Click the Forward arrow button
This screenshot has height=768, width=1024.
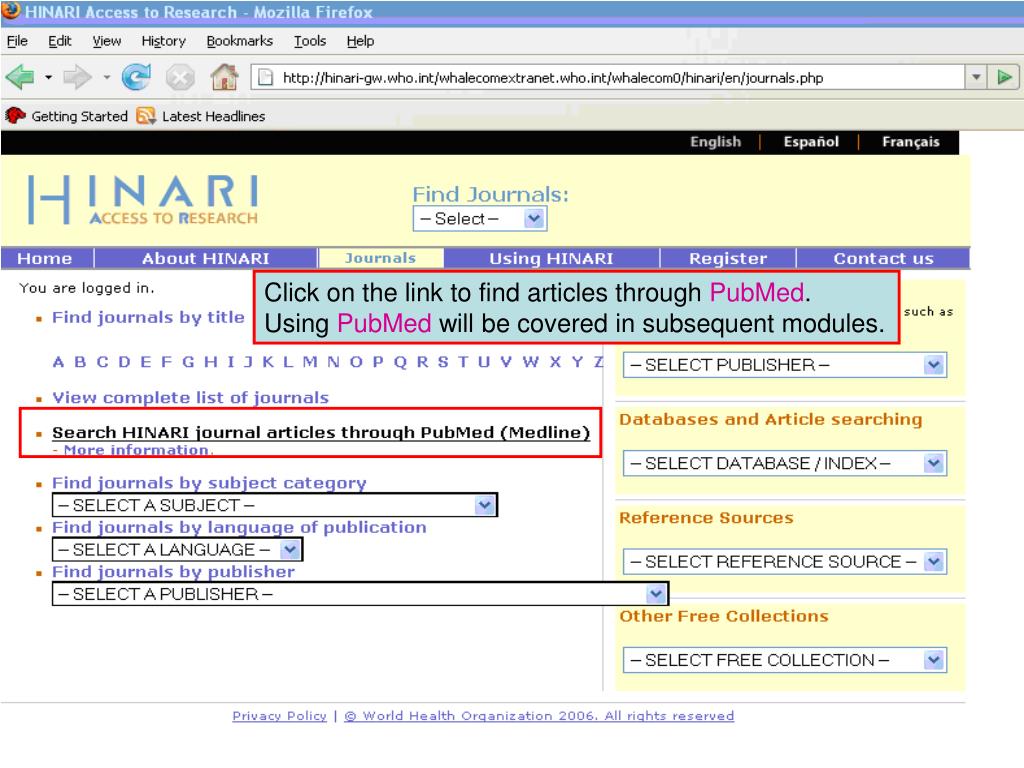(77, 77)
